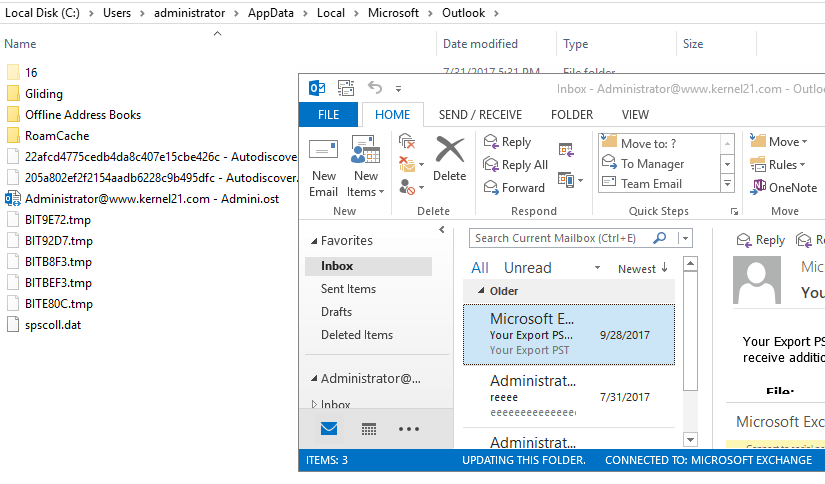Select the Team Email quick step
This screenshot has width=825, height=484.
(x=659, y=184)
